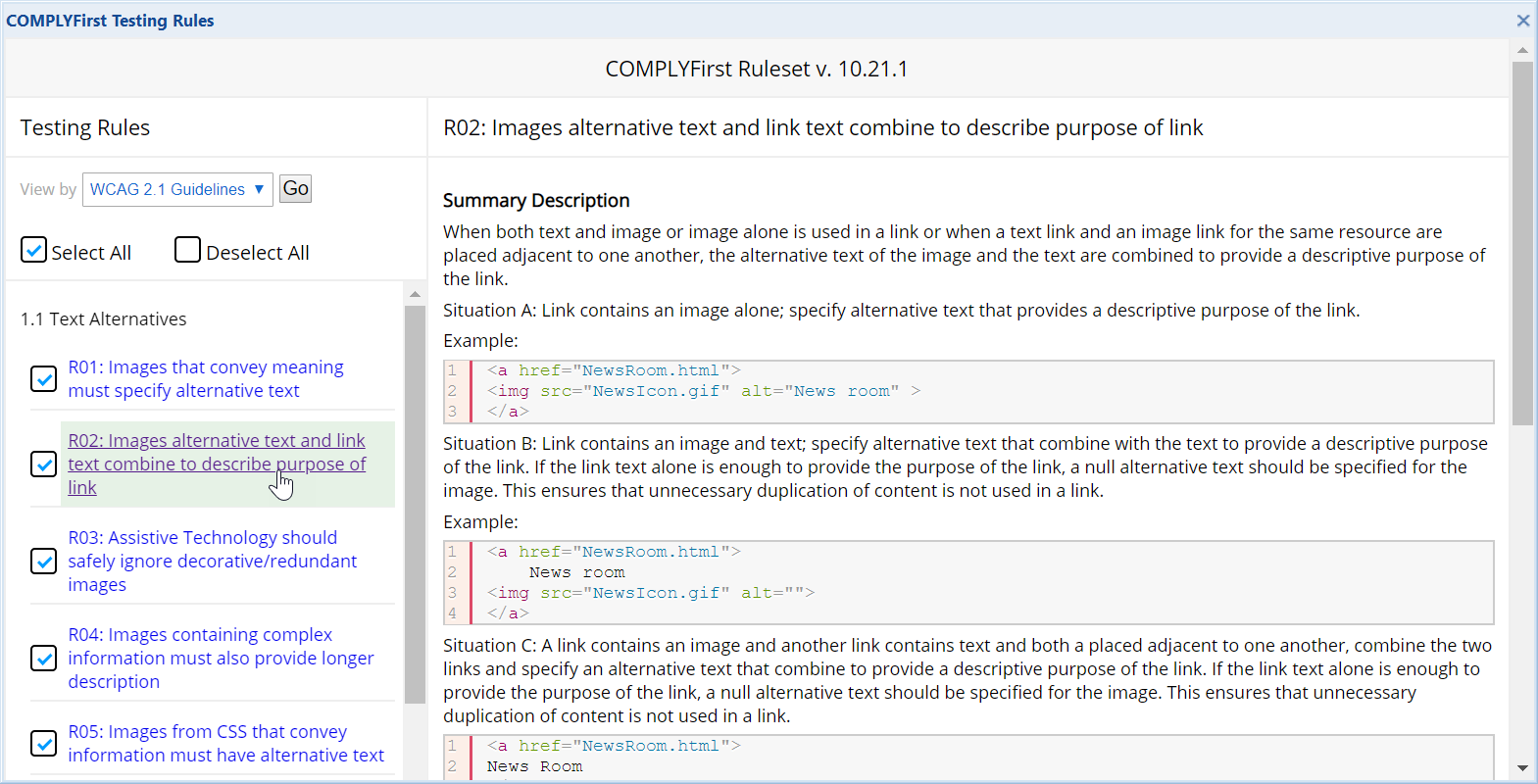Click the 'Summary Description' heading
The height and width of the screenshot is (784, 1538).
tap(536, 200)
